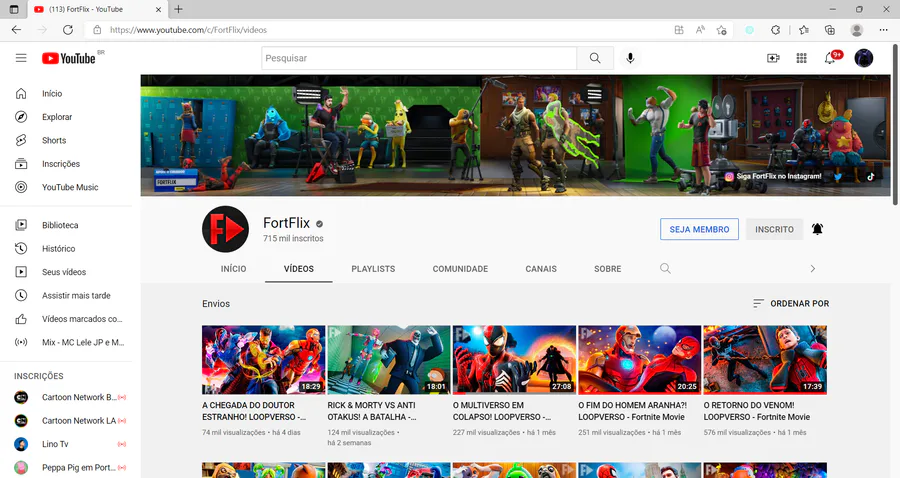
Task: Open the COMUNIDADE tab
Action: coord(460,269)
